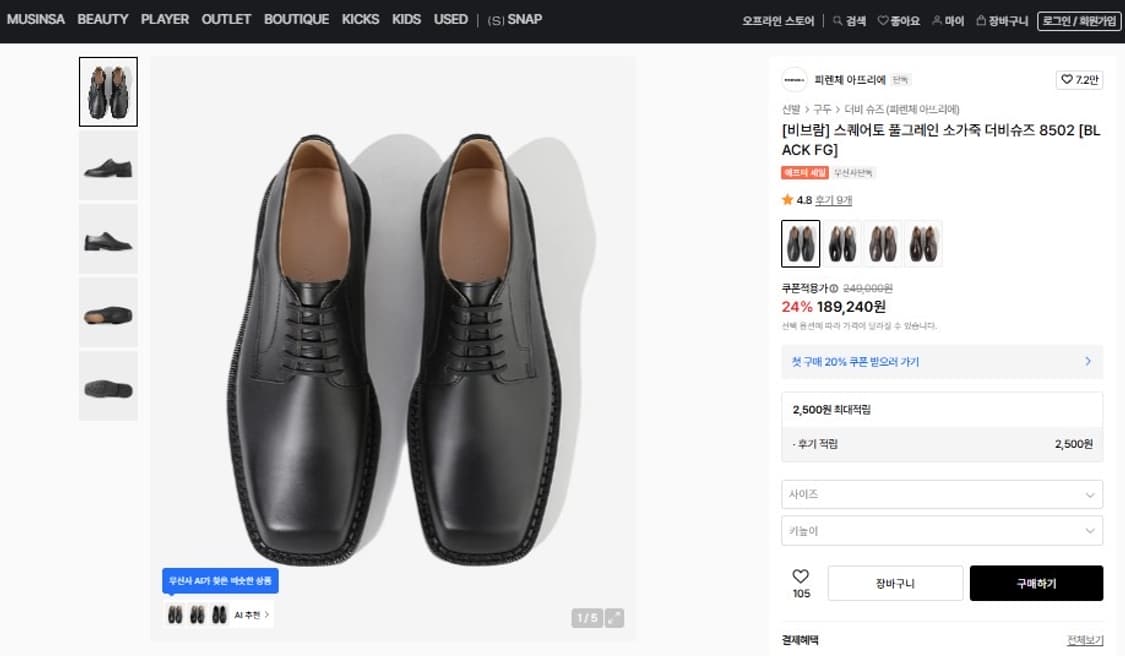The image size is (1125, 656).
Task: Expand product image to fullscreen view
Action: tap(614, 618)
